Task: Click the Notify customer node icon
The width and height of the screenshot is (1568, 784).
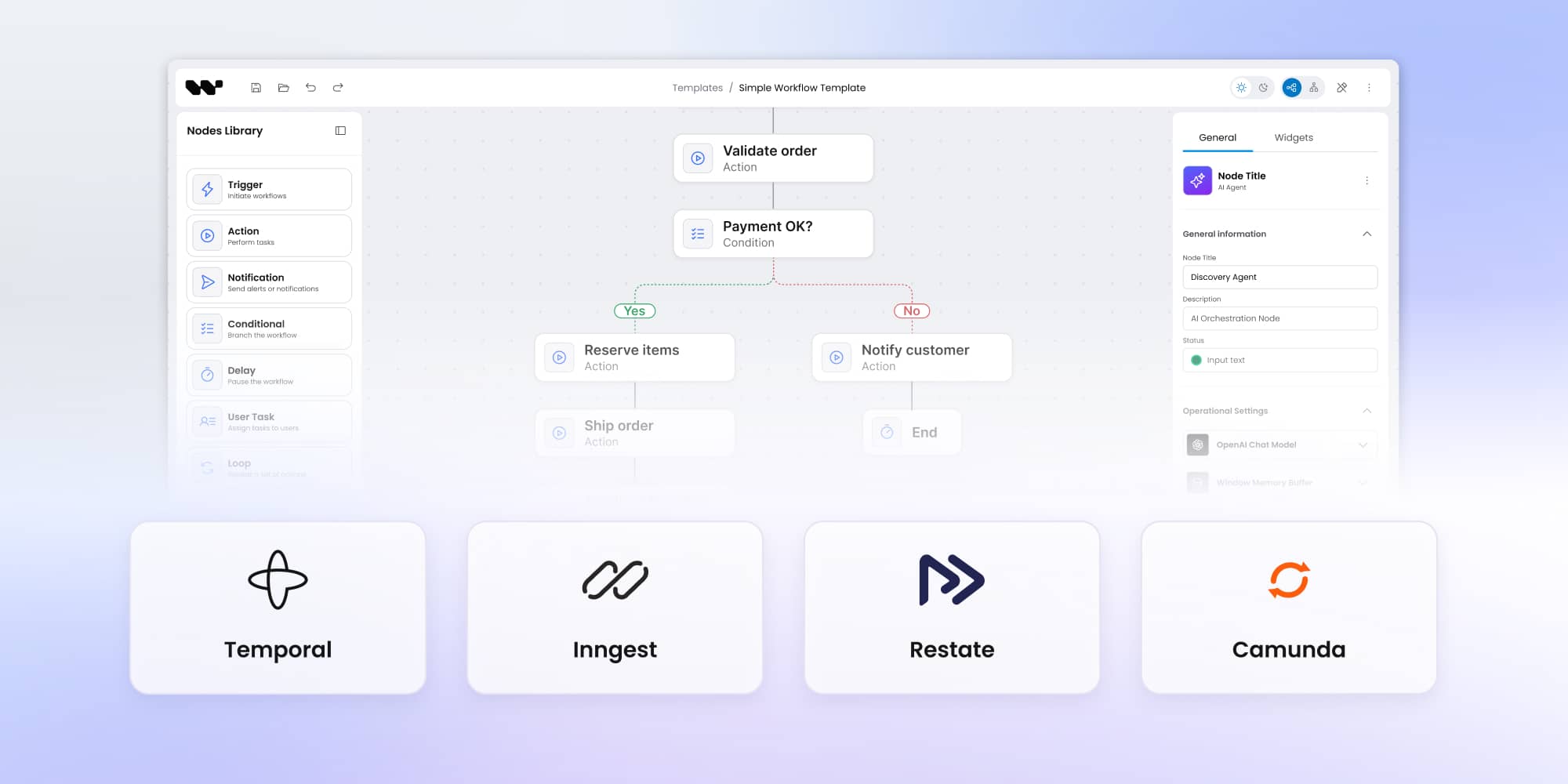Action: (x=837, y=358)
